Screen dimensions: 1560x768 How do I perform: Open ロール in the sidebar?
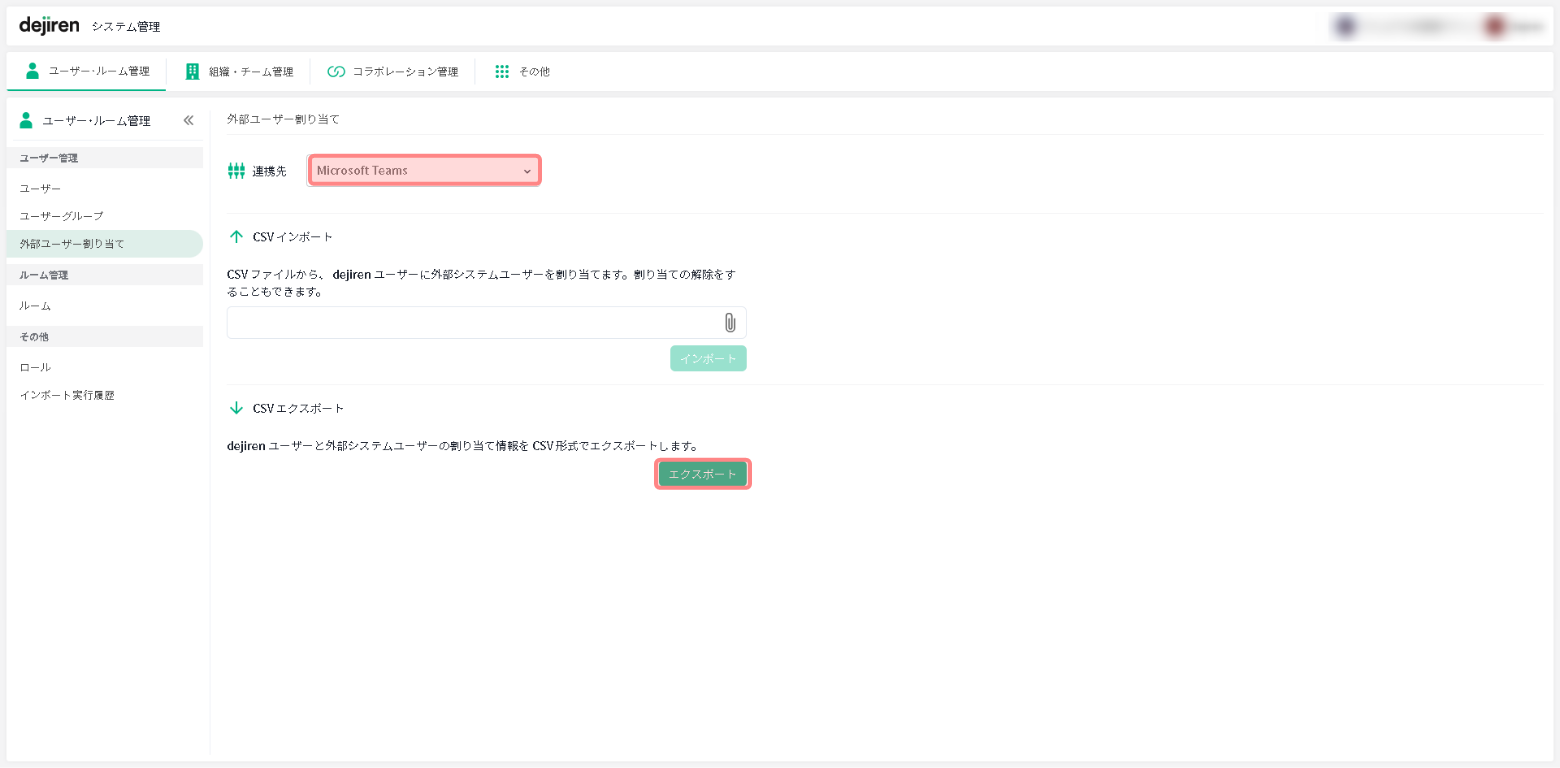(x=35, y=367)
